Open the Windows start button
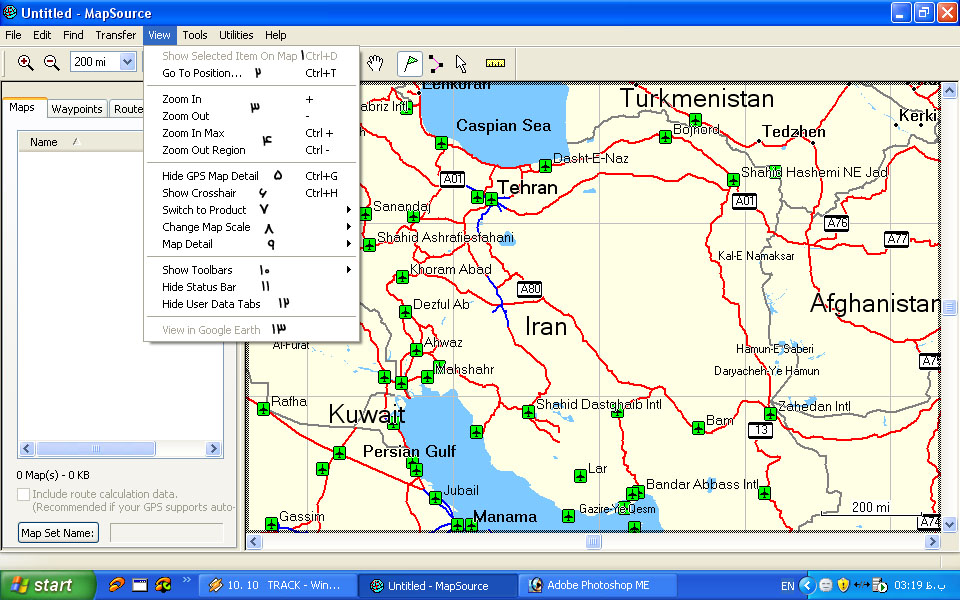Viewport: 960px width, 600px height. point(40,585)
